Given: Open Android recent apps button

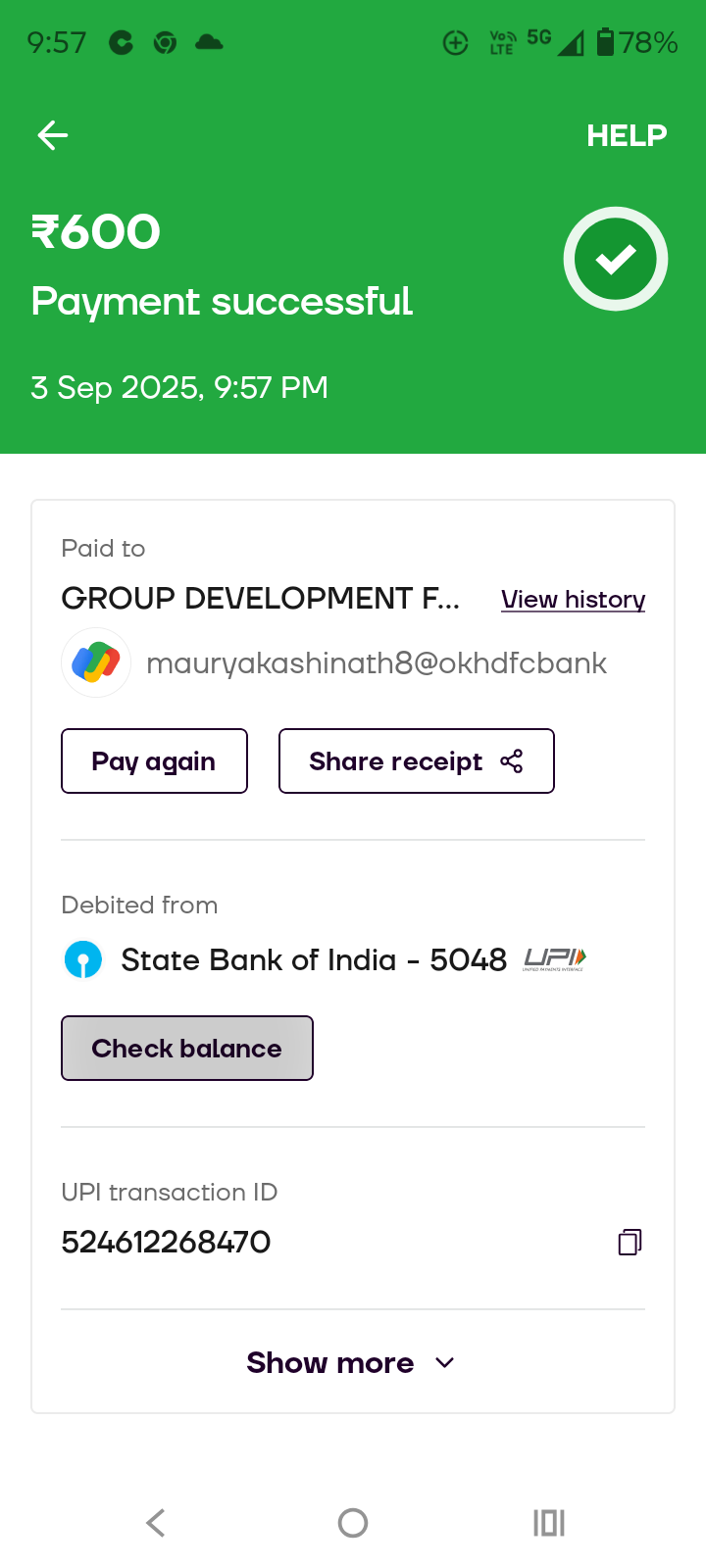Looking at the screenshot, I should pos(549,1523).
